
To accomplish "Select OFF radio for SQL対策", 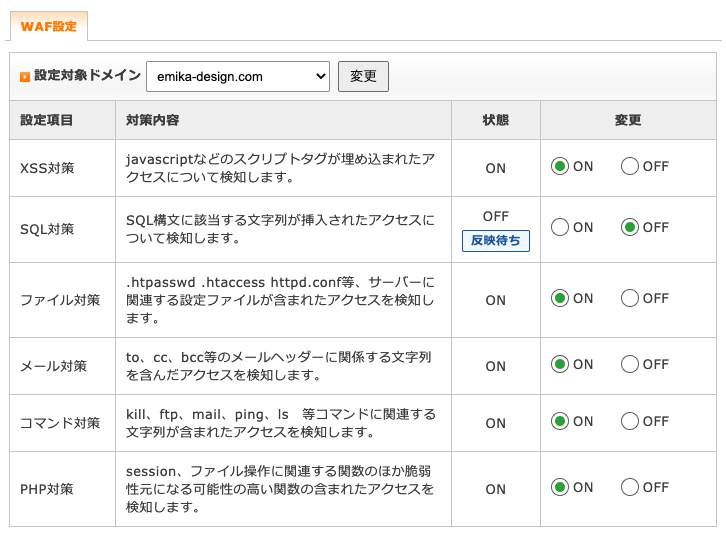I will 630,227.
